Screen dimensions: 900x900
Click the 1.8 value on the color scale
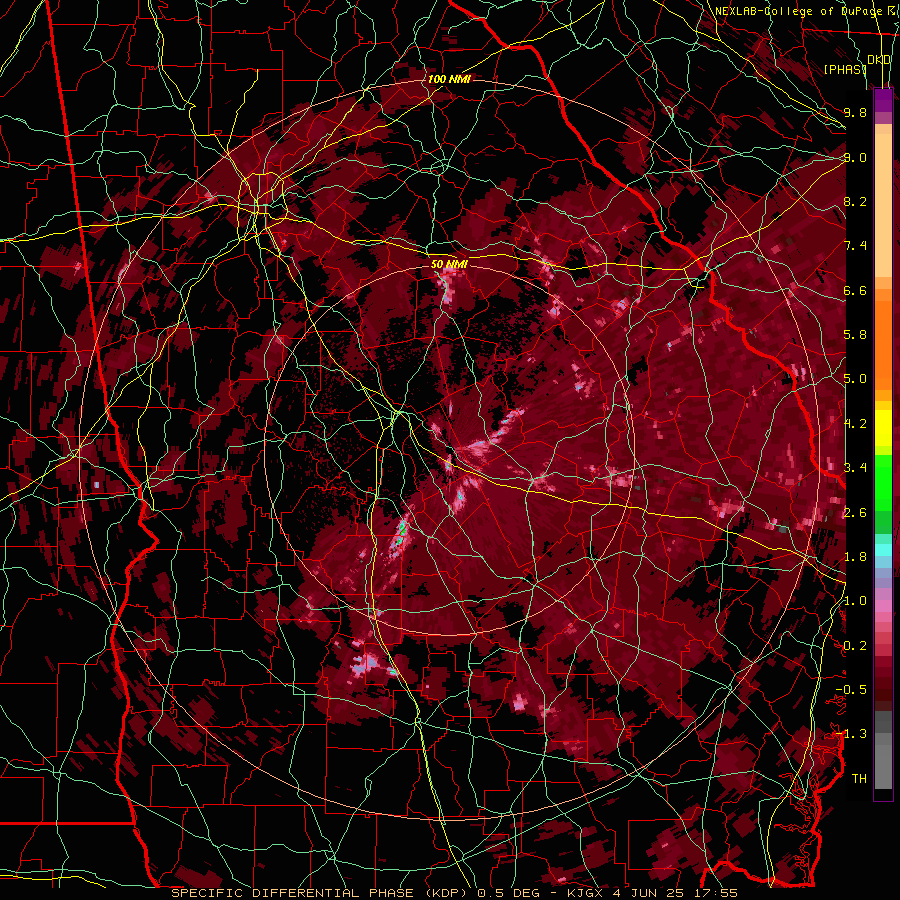(855, 557)
